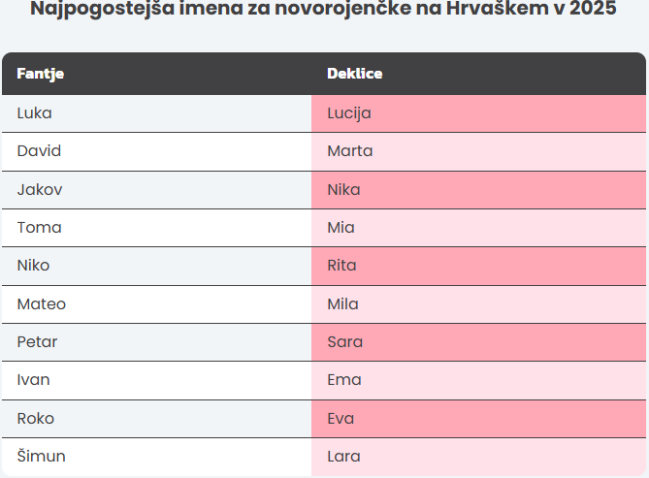649x478 pixels.
Task: Select the Niko cell
Action: pos(33,265)
